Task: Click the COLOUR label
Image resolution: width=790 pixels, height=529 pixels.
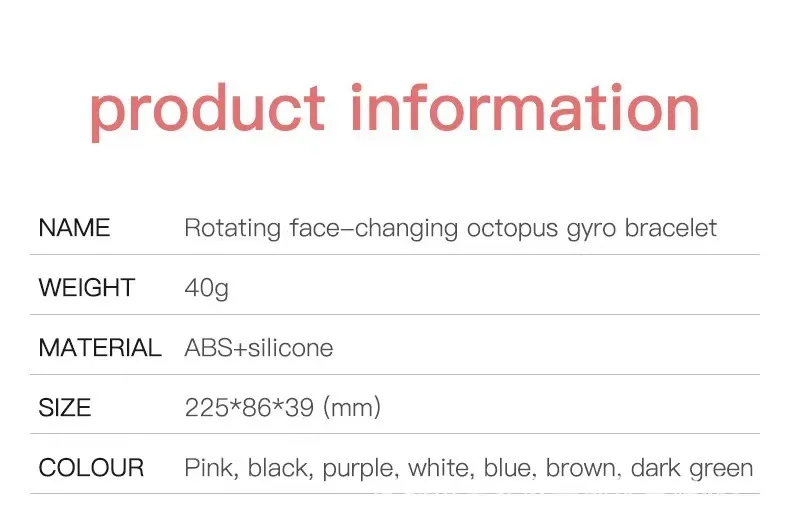Action: point(91,468)
